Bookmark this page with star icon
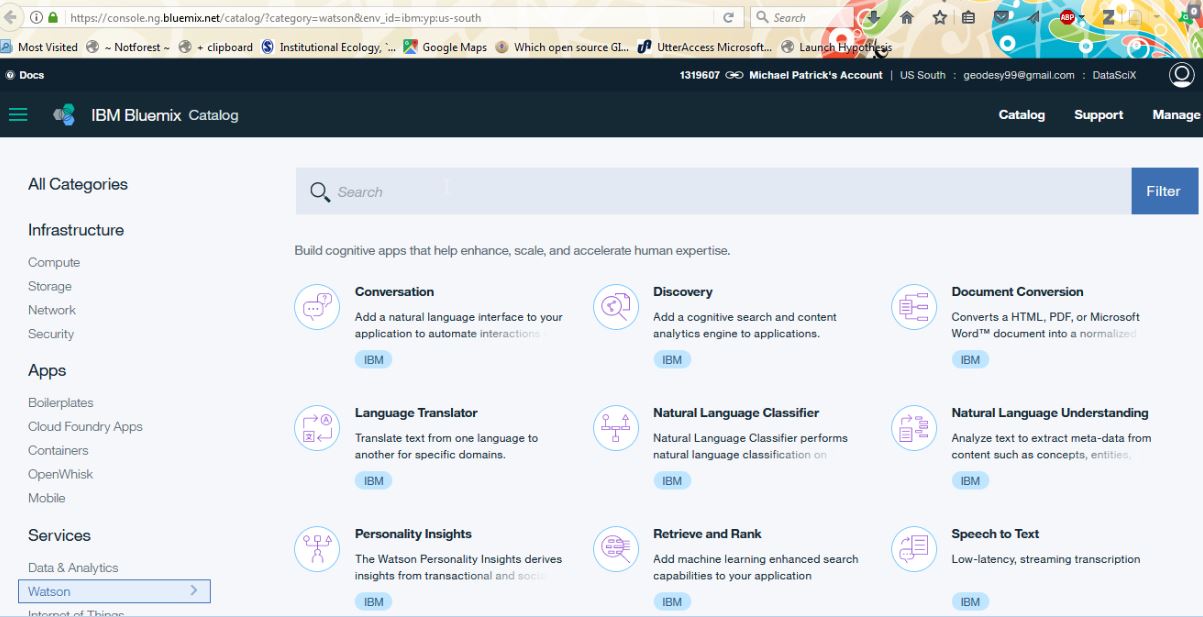Screen dimensions: 1203x617 [x=939, y=18]
